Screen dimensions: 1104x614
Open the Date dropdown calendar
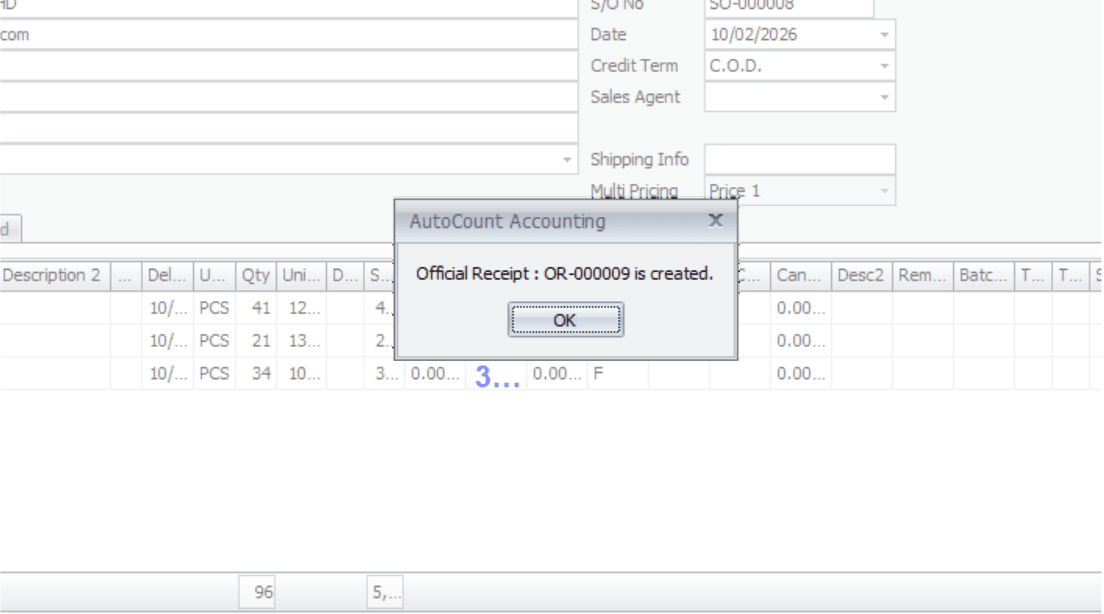pos(884,35)
